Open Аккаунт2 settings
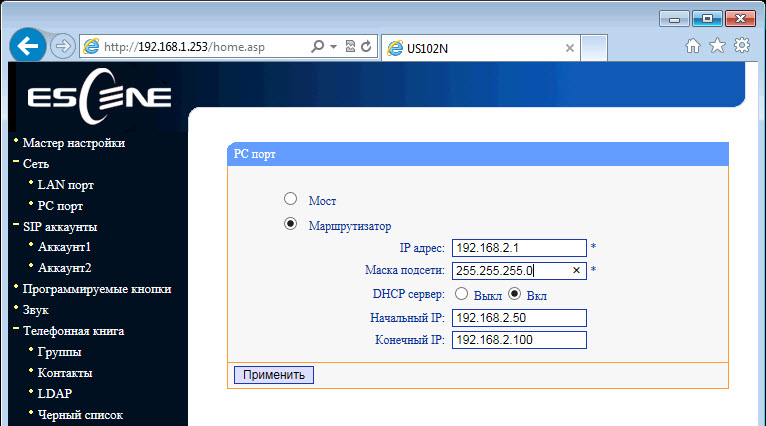Image resolution: width=766 pixels, height=426 pixels. pos(64,268)
